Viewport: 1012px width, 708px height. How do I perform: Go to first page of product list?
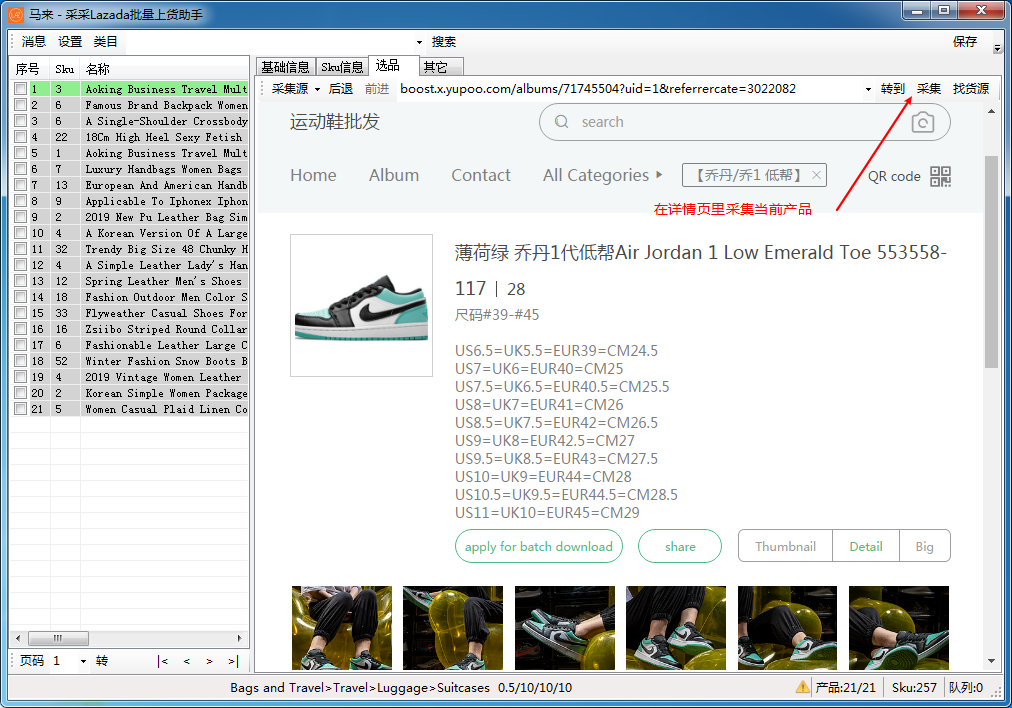click(162, 661)
